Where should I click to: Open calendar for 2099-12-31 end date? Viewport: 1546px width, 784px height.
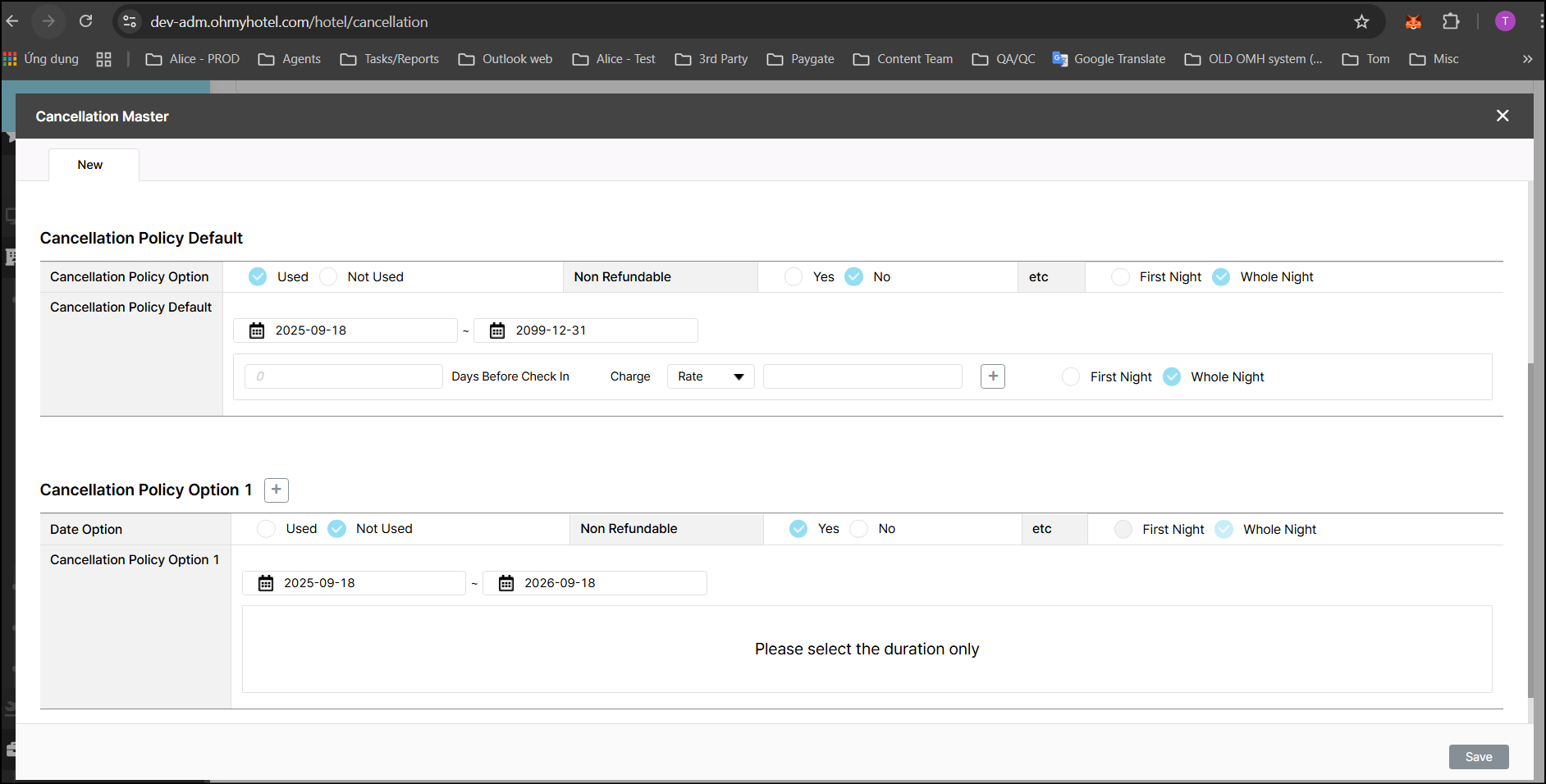click(497, 330)
